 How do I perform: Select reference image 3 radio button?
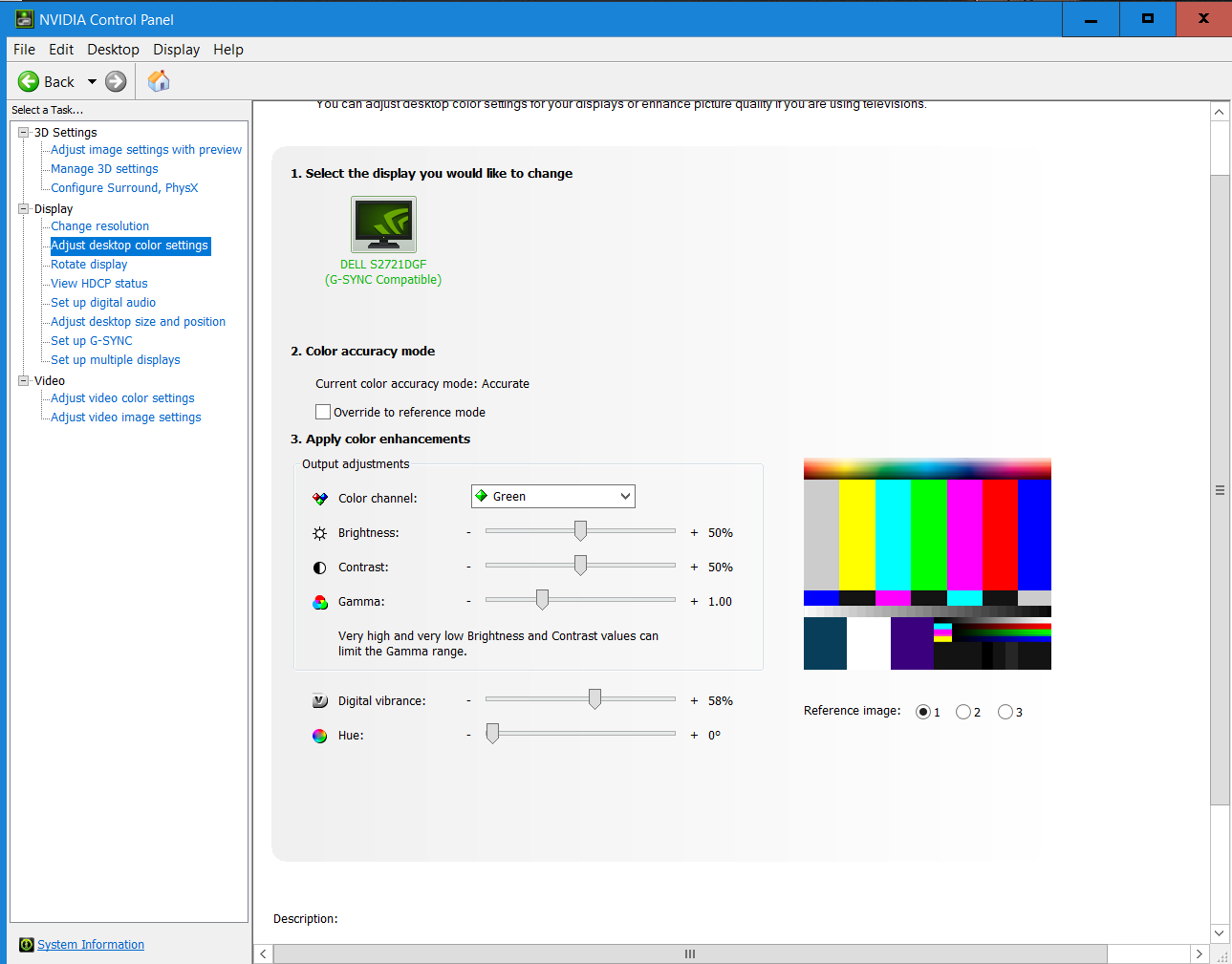pyautogui.click(x=1005, y=712)
